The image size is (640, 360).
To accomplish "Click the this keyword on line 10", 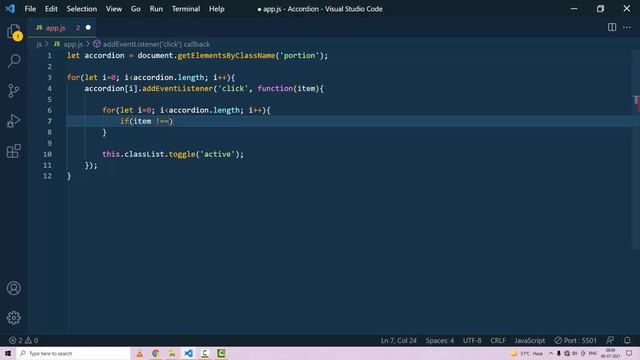I will [111, 154].
